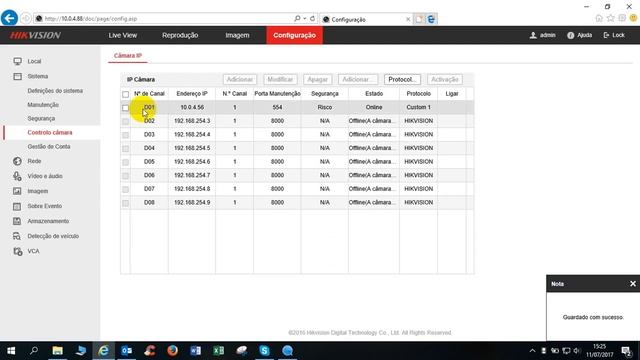The width and height of the screenshot is (640, 360).
Task: Tick the checkbox for channel D04
Action: pos(125,149)
